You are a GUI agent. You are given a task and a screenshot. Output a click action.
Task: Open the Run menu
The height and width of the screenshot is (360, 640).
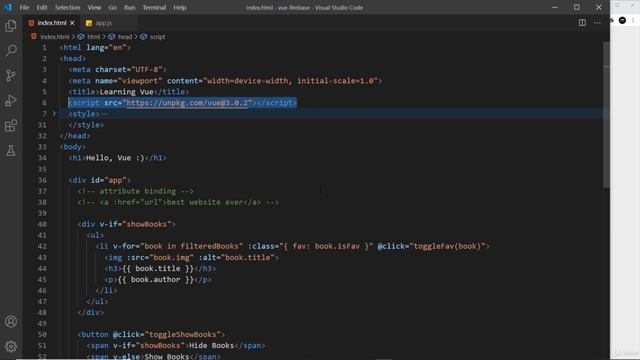pyautogui.click(x=129, y=8)
